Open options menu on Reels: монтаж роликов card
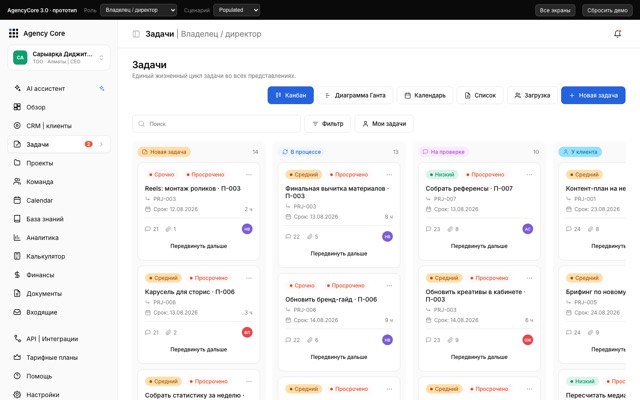Image resolution: width=640 pixels, height=400 pixels. (249, 174)
